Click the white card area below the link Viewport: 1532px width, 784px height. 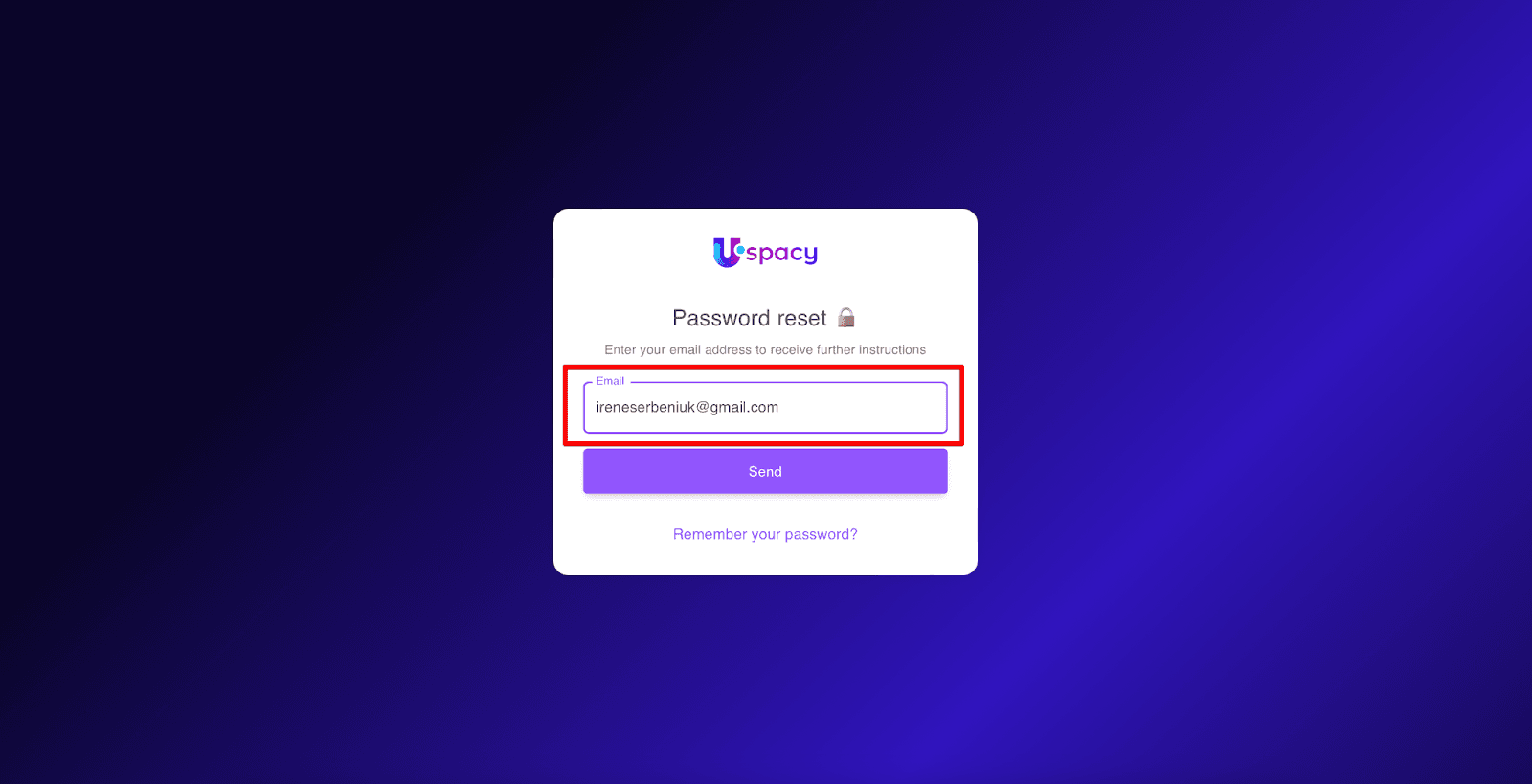765,559
